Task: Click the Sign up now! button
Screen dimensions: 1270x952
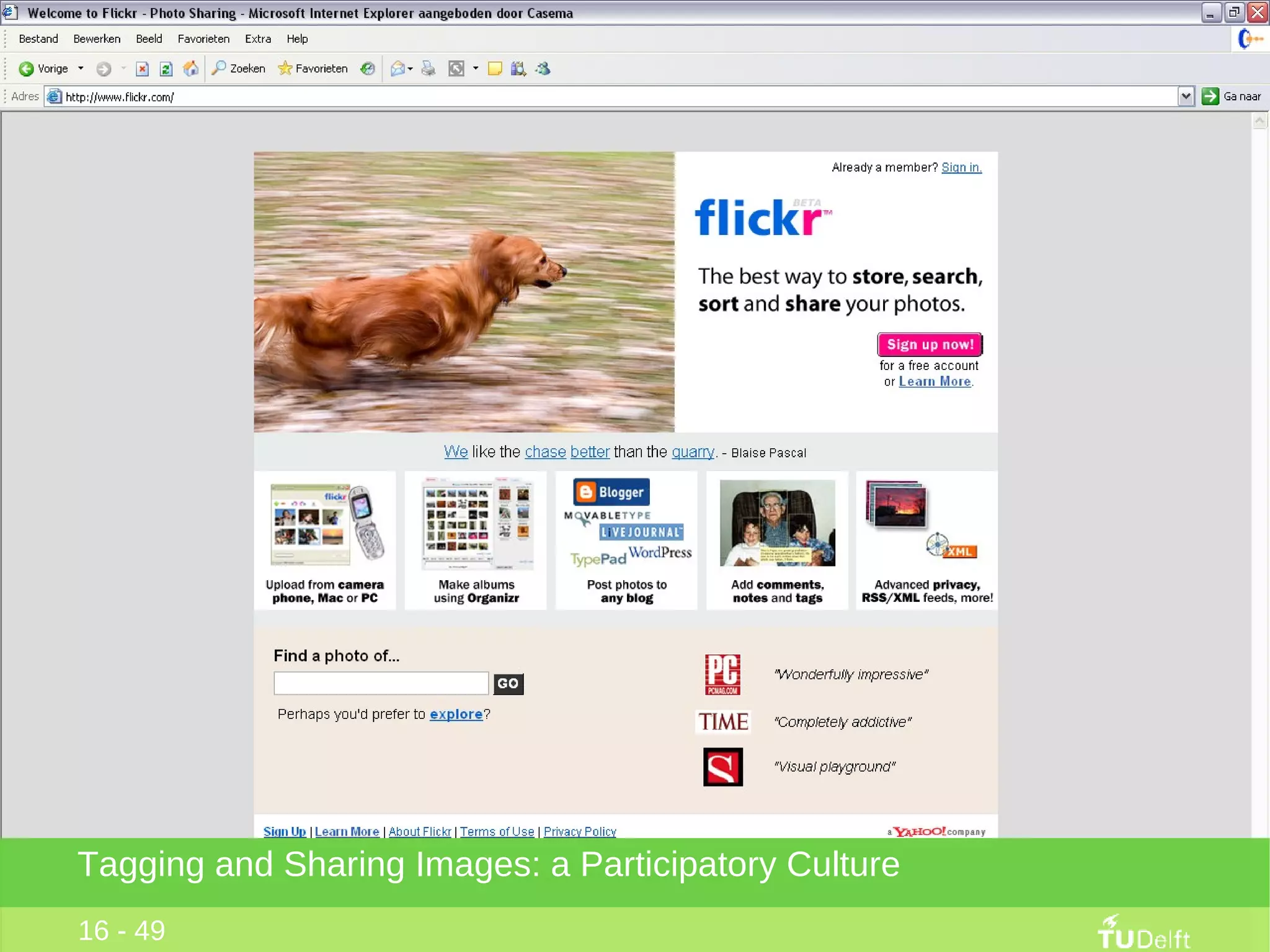Action: point(930,345)
